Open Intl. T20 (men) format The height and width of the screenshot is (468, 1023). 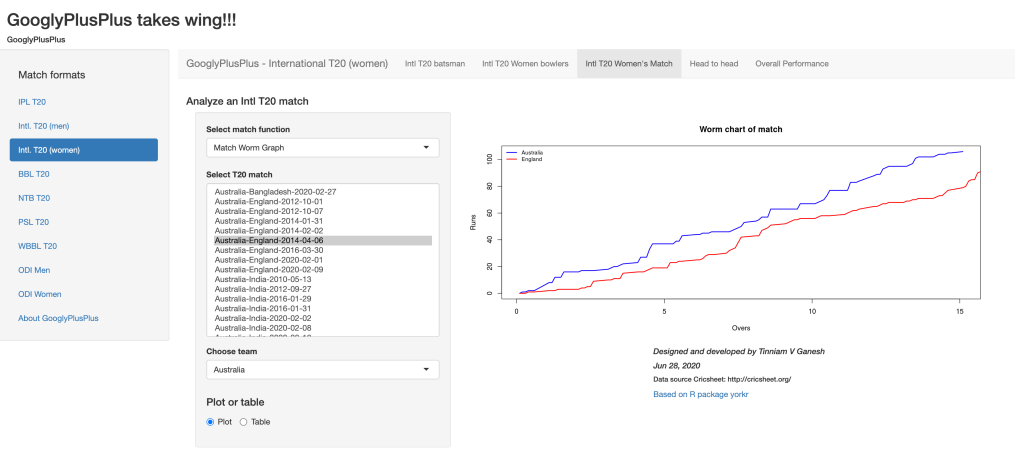pos(44,126)
